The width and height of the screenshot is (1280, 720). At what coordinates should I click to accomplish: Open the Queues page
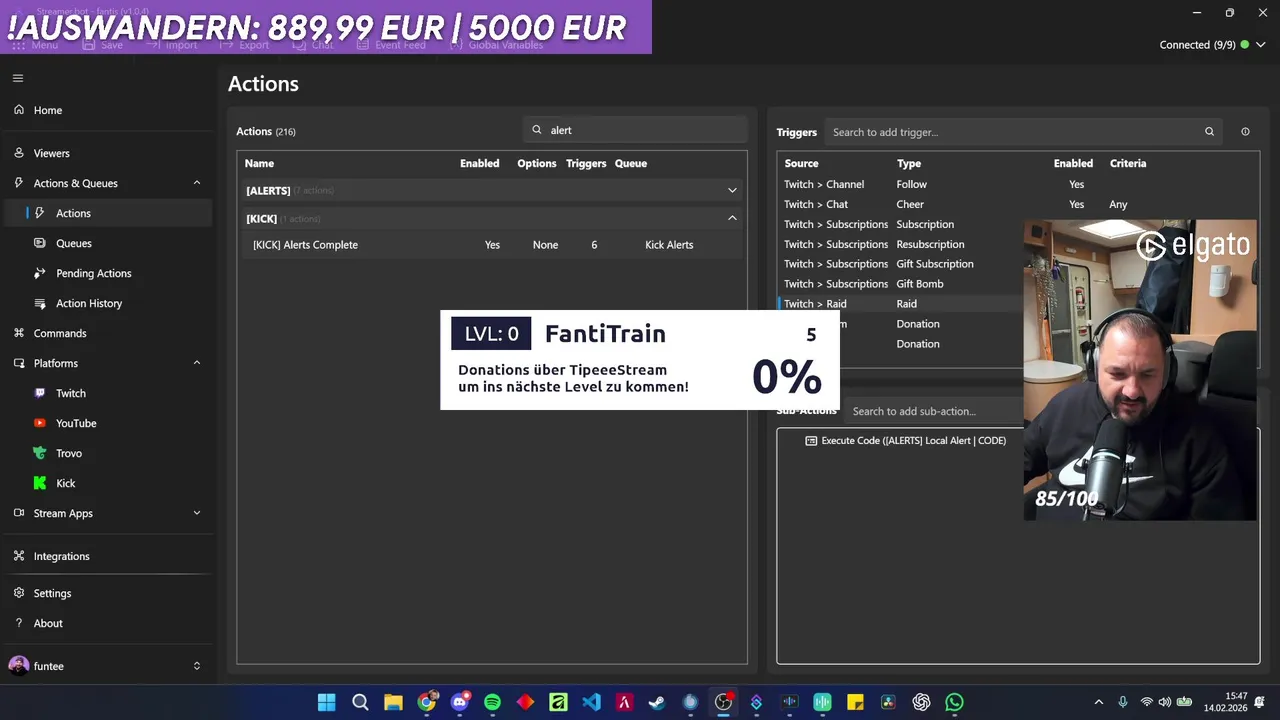coord(74,243)
